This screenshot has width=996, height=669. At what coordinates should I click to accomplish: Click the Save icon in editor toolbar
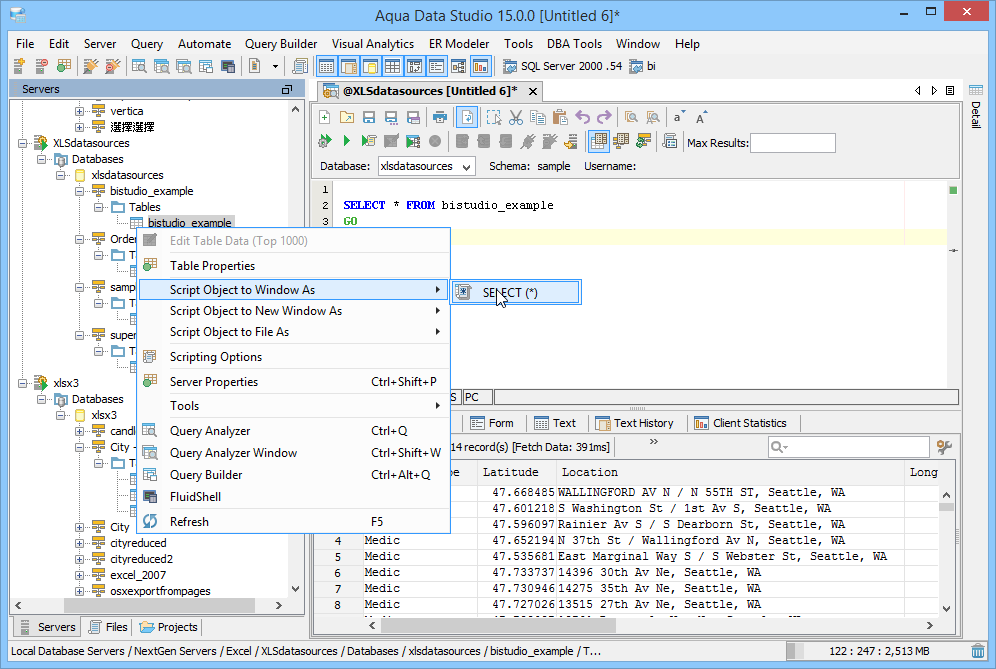(x=369, y=117)
